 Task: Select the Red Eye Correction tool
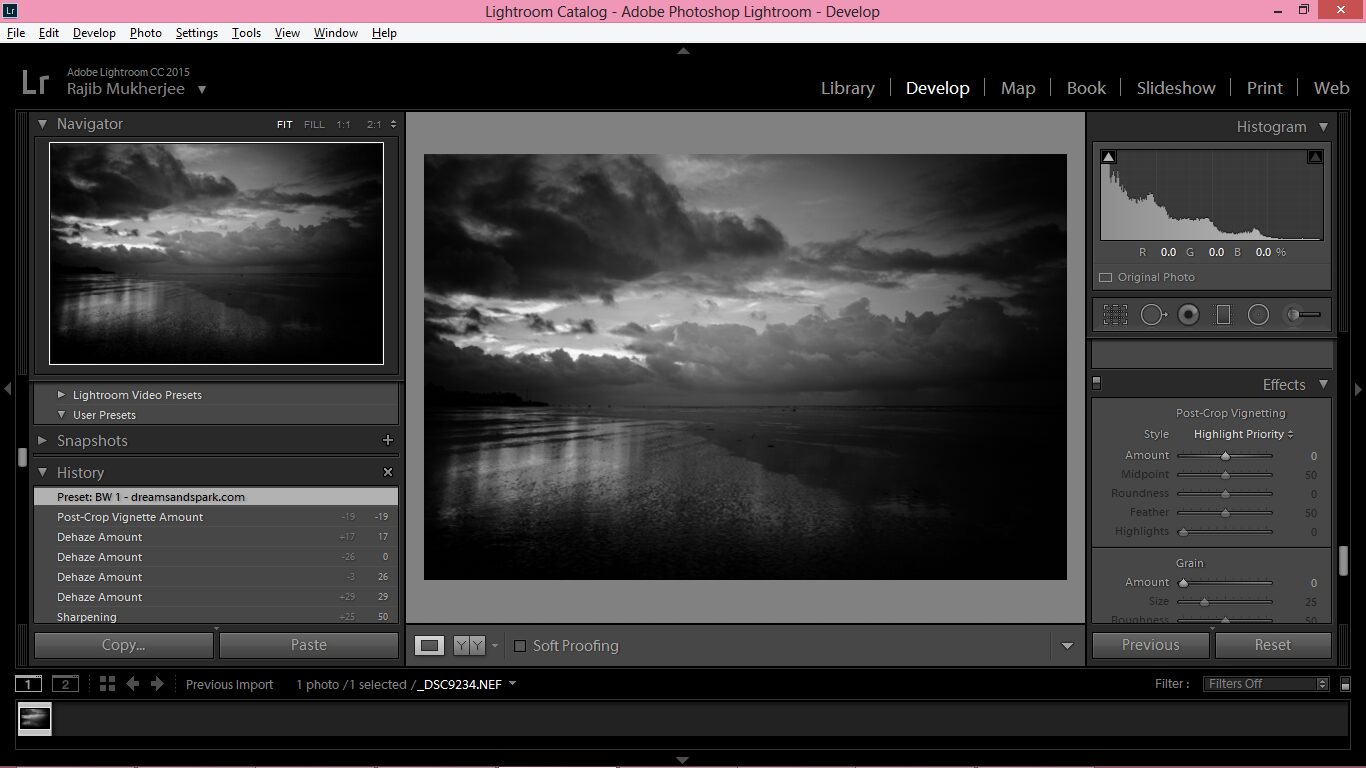coord(1188,315)
